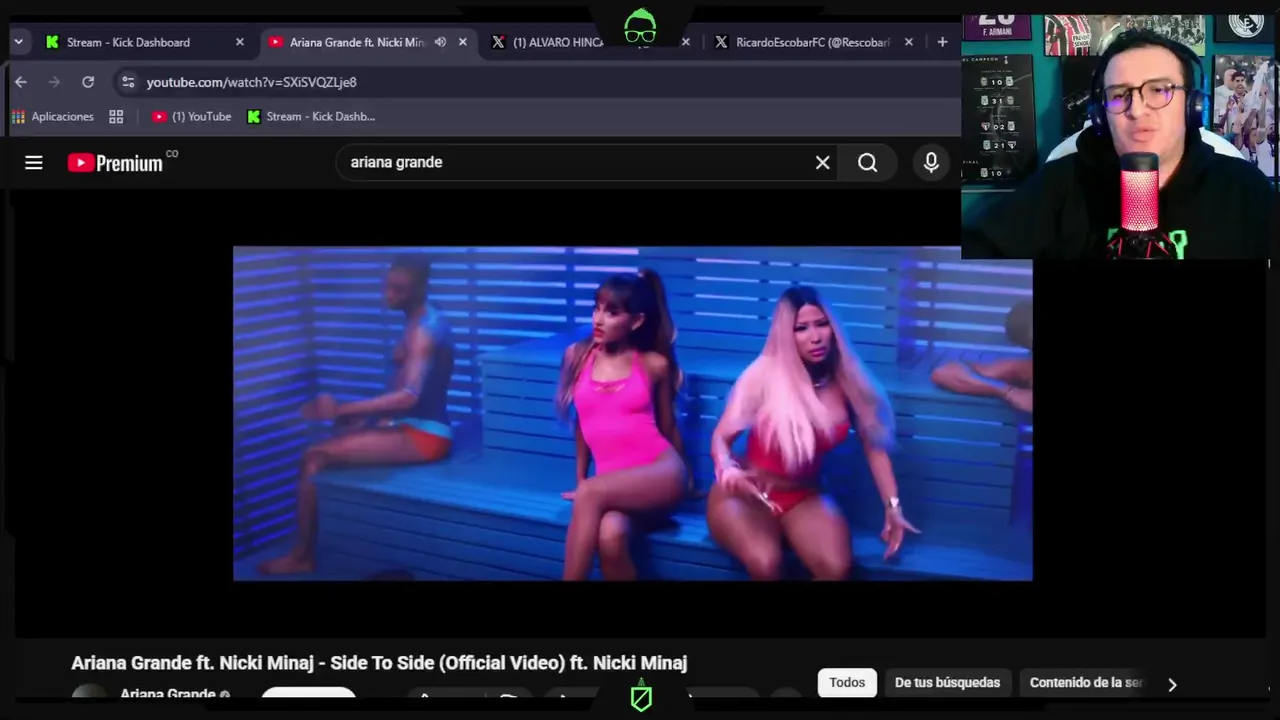
Task: Go to YouTube Premium home logo
Action: pyautogui.click(x=115, y=163)
